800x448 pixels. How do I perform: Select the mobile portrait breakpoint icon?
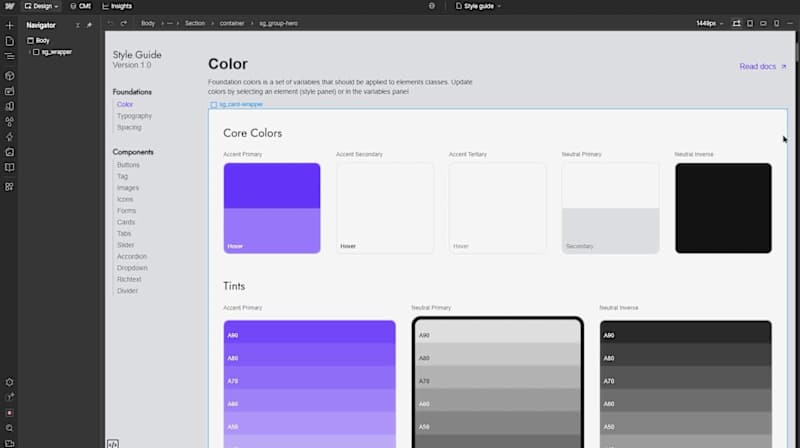[x=777, y=23]
